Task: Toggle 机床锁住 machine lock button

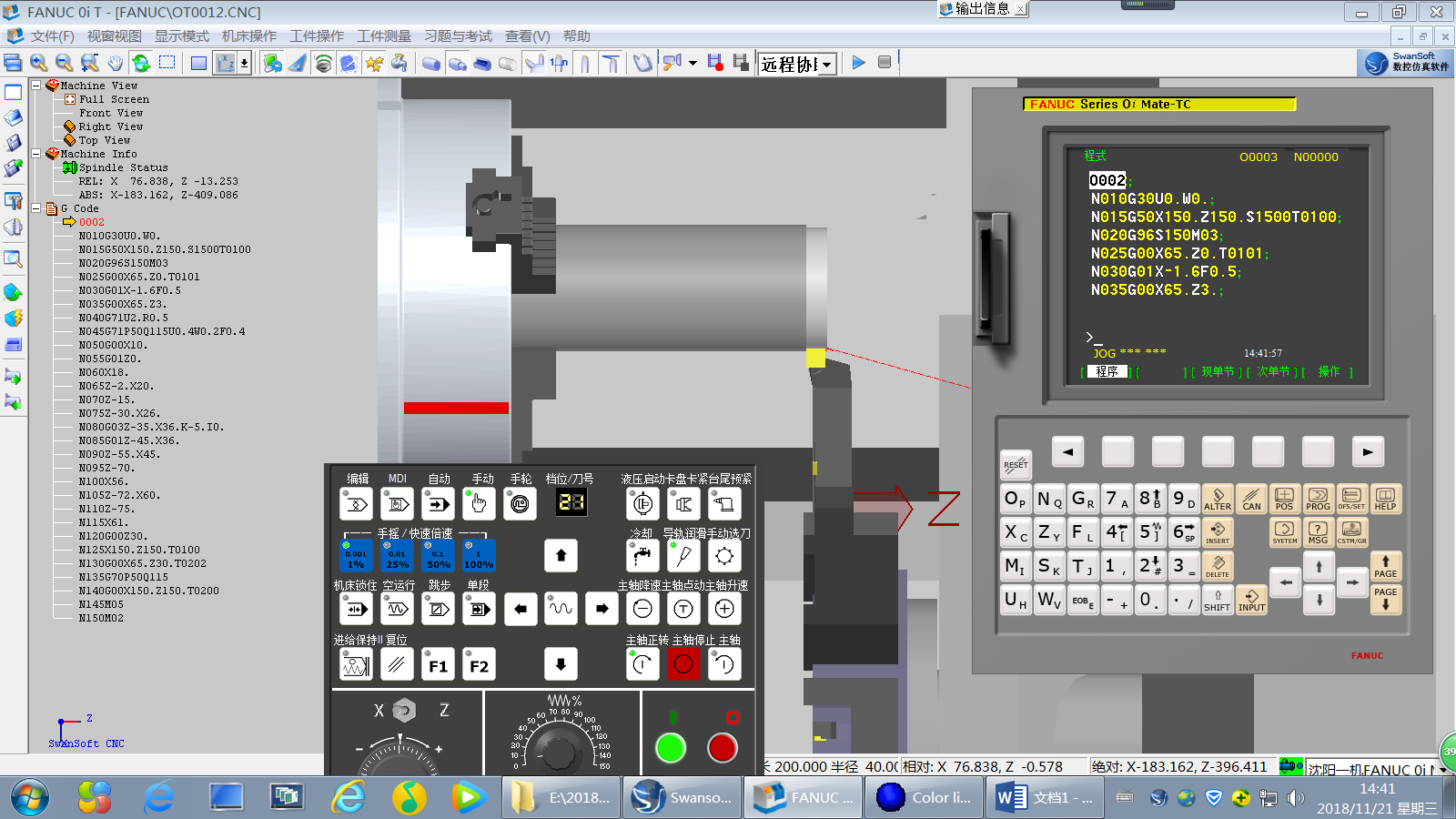Action: (x=356, y=609)
